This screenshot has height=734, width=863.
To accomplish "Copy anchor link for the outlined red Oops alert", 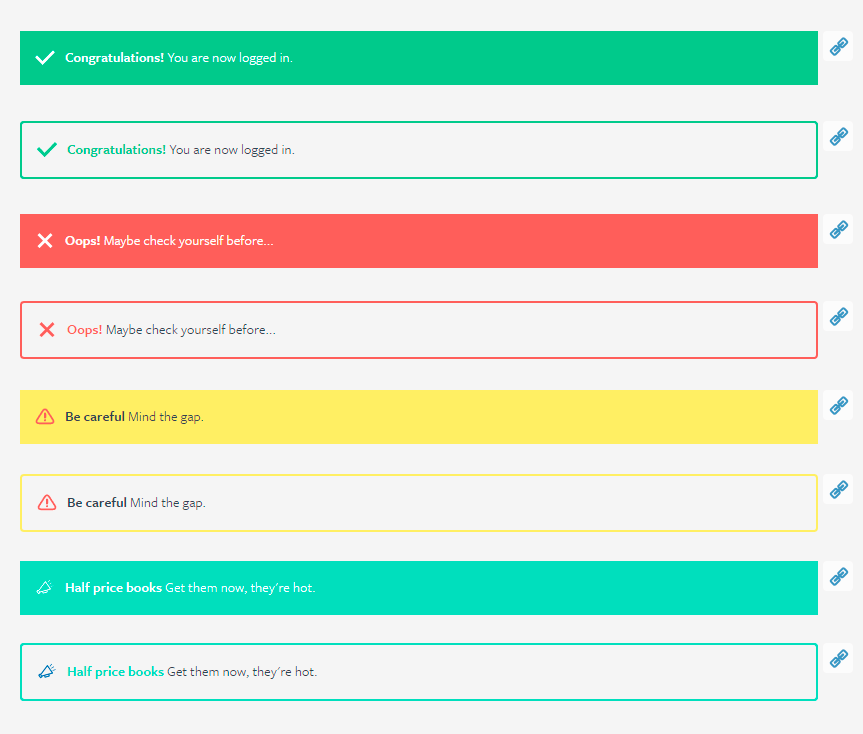I will (839, 317).
